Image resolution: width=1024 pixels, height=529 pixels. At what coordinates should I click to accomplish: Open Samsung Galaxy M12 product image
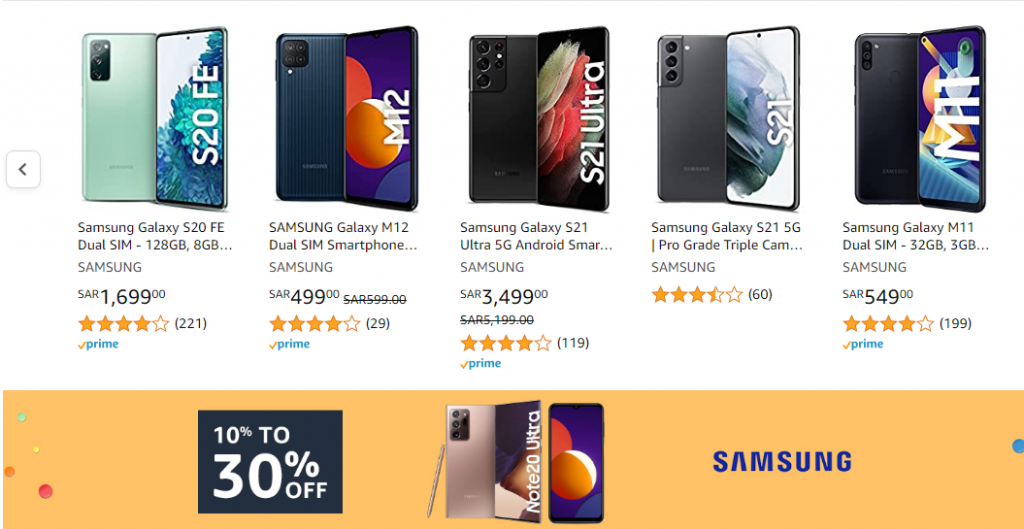pyautogui.click(x=347, y=118)
